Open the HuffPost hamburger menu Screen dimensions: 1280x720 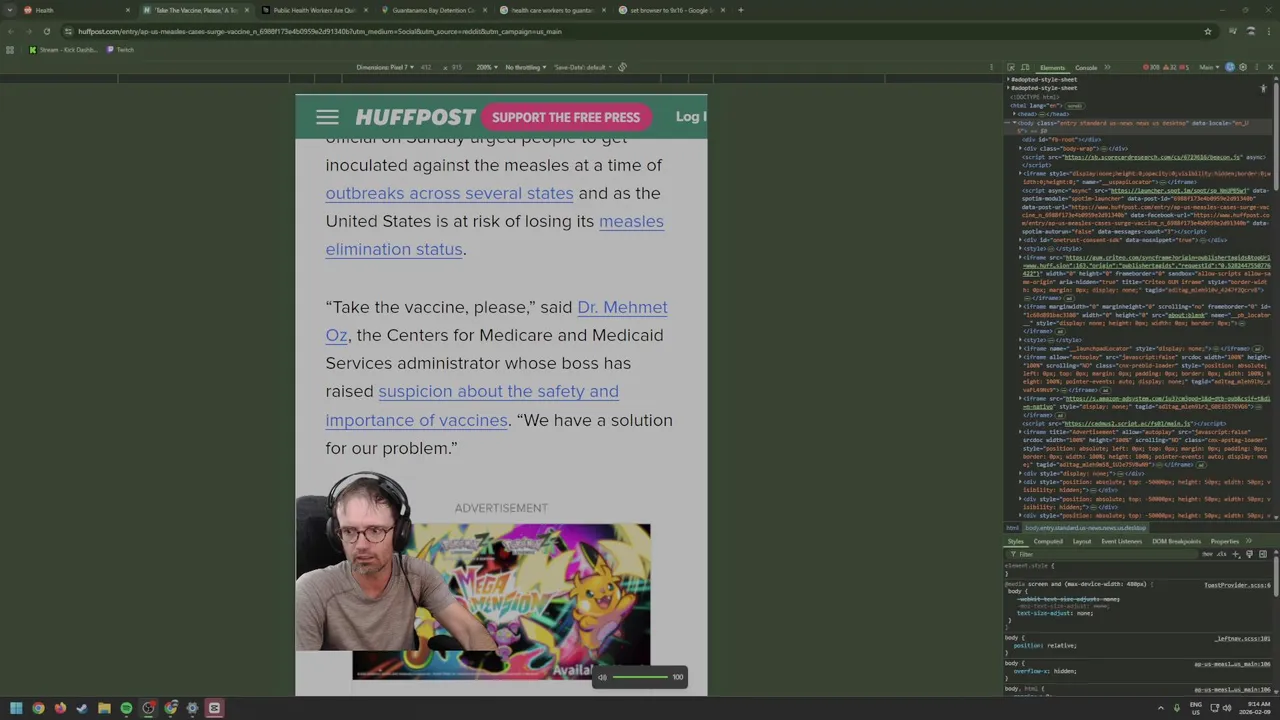[327, 117]
